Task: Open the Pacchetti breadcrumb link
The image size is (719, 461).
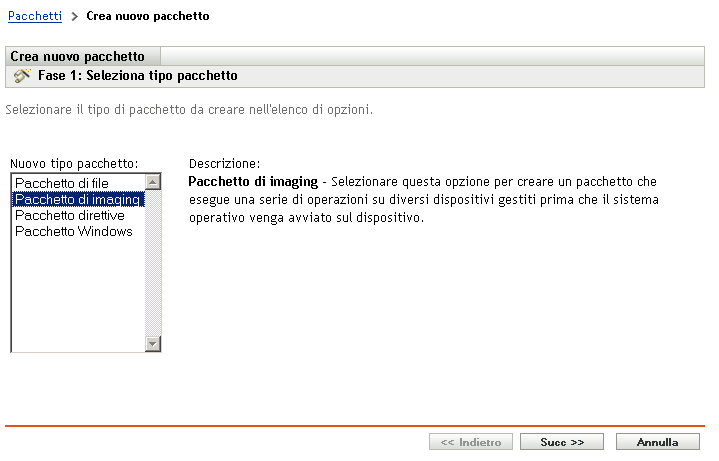Action: tap(34, 17)
